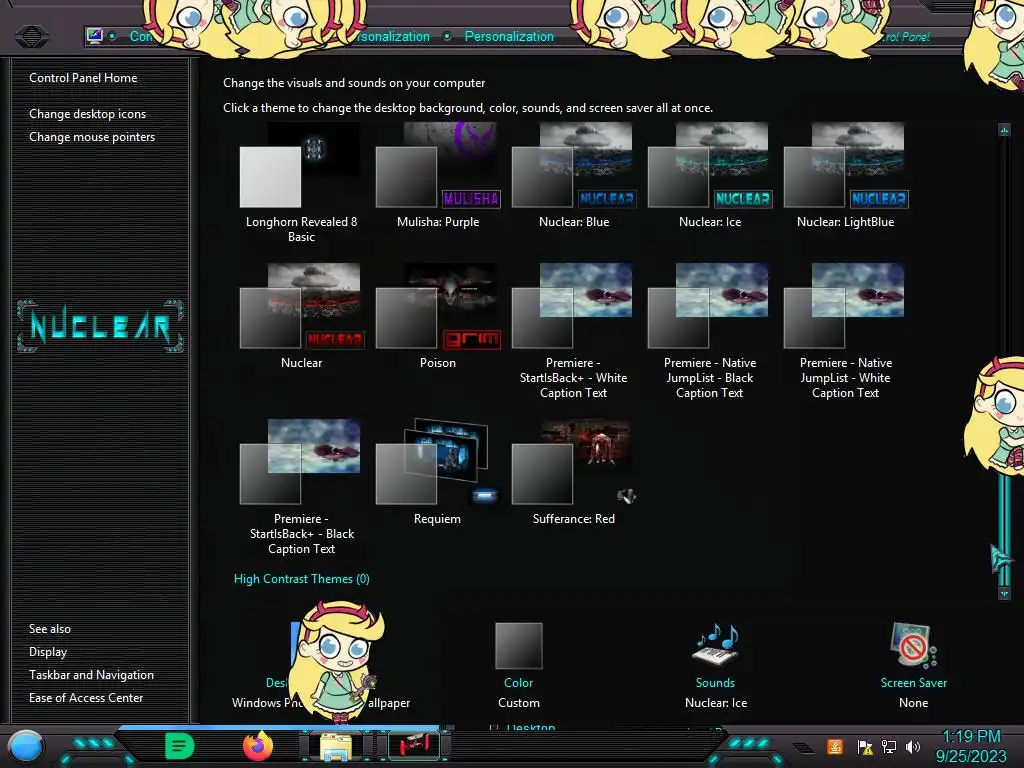Open the taskbar clock showing 1:19 PM
This screenshot has width=1024, height=768.
[971, 746]
